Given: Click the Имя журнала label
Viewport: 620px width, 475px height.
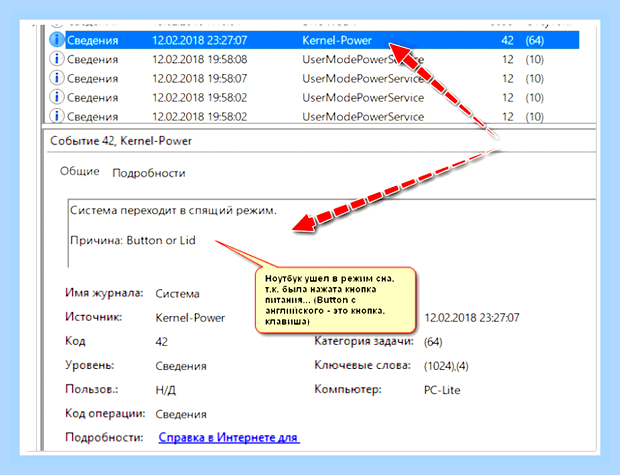Looking at the screenshot, I should (104, 293).
